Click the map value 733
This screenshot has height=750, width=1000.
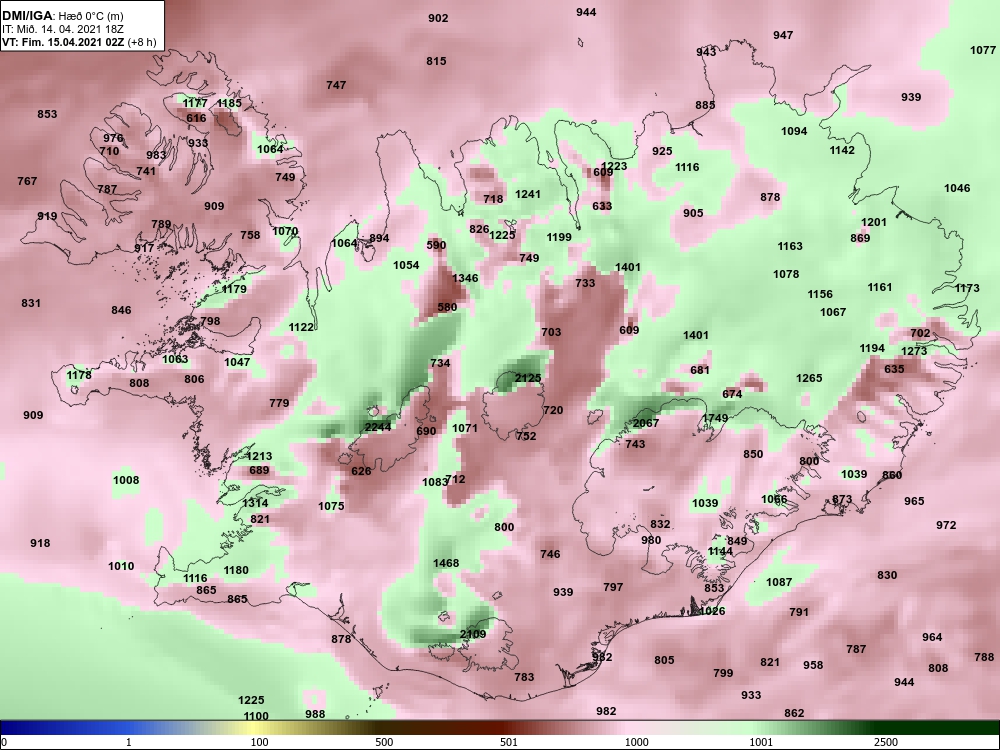(x=585, y=283)
